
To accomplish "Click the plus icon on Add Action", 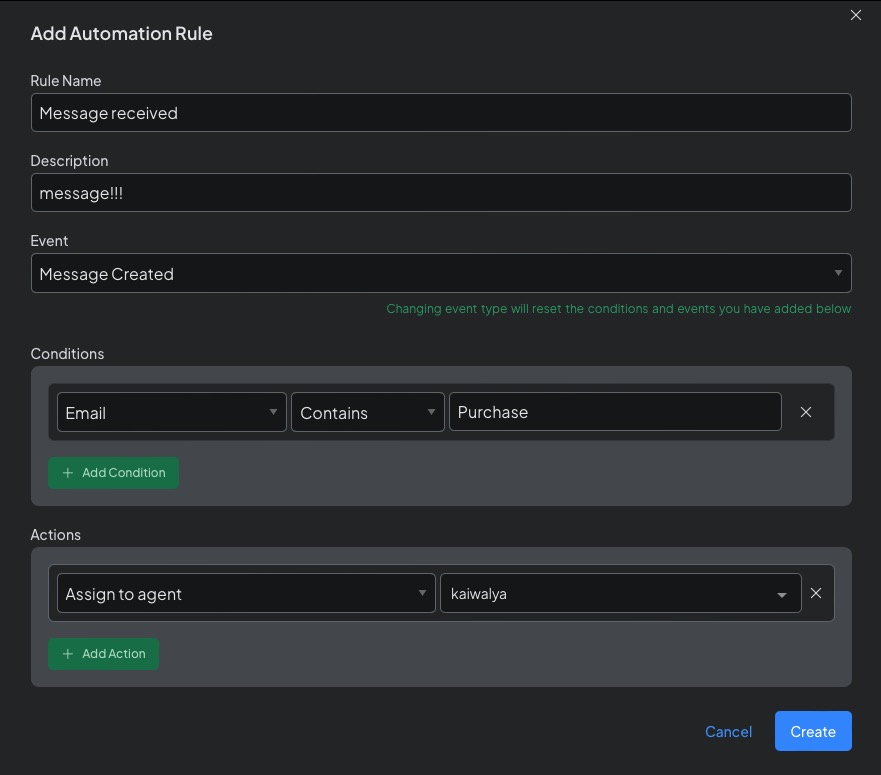I will click(x=68, y=653).
